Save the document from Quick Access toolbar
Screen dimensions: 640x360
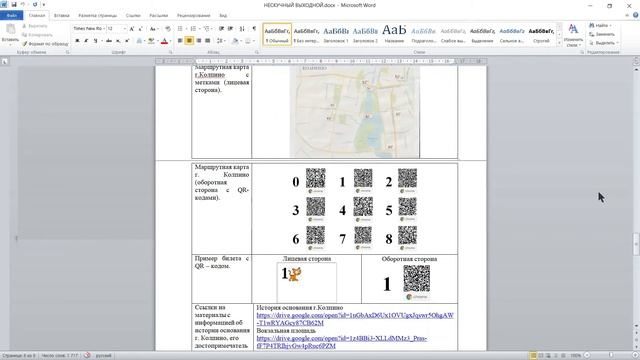(14, 4)
